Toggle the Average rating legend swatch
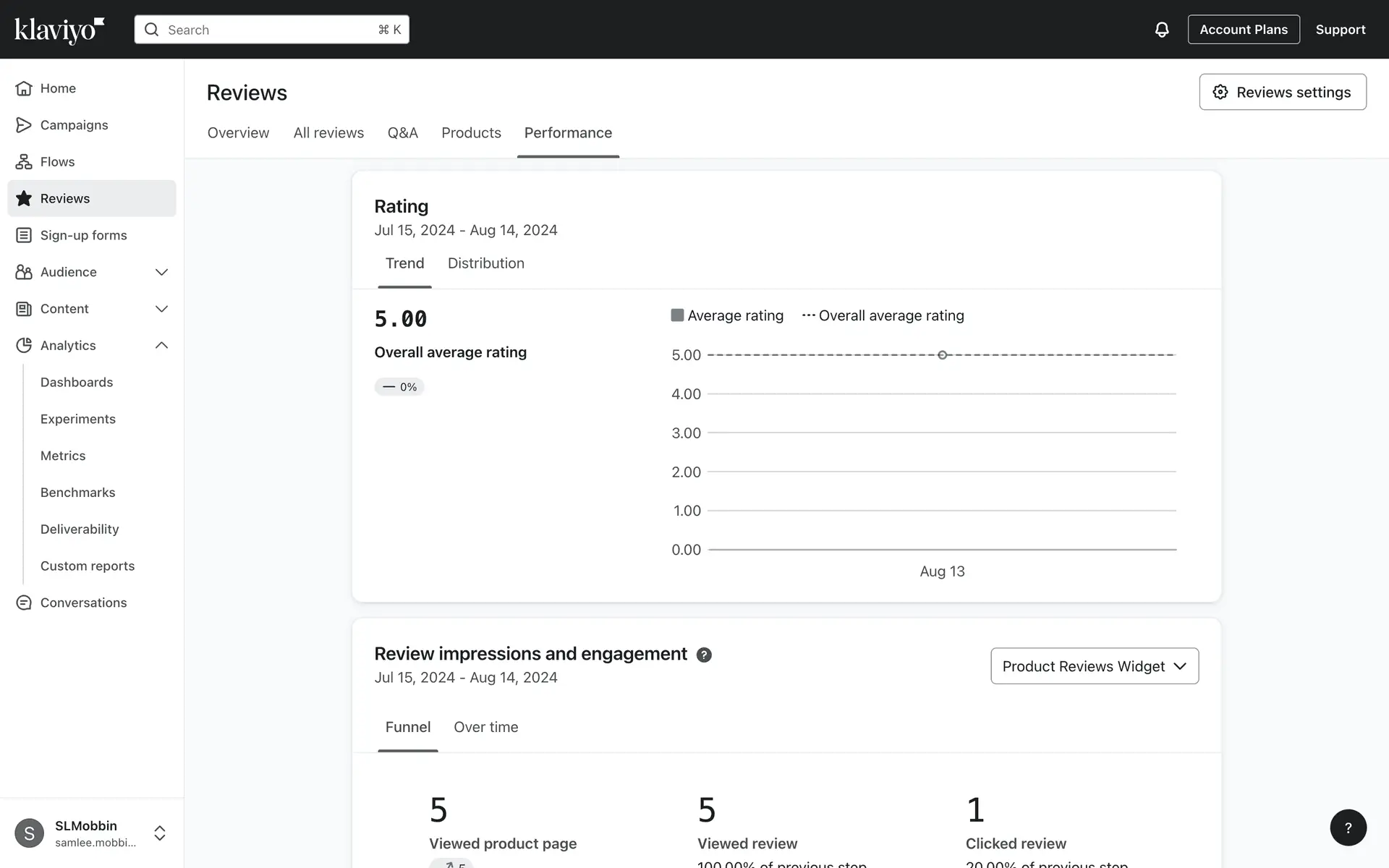The image size is (1389, 868). 677,315
